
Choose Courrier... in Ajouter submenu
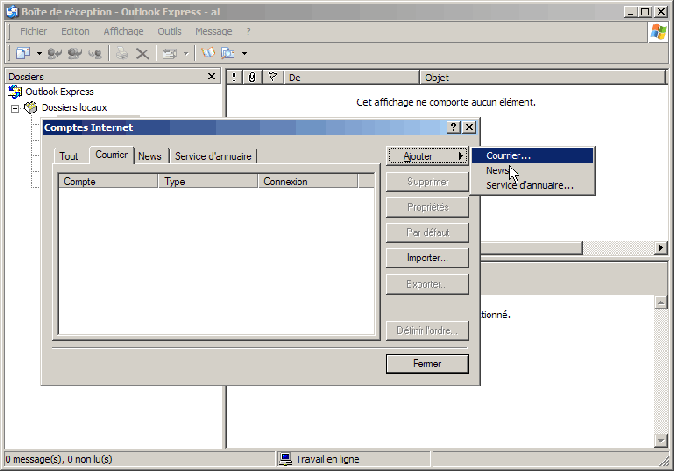(x=533, y=156)
